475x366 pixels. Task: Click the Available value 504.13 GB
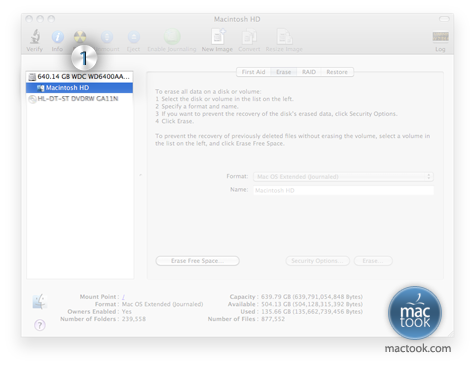pos(312,304)
